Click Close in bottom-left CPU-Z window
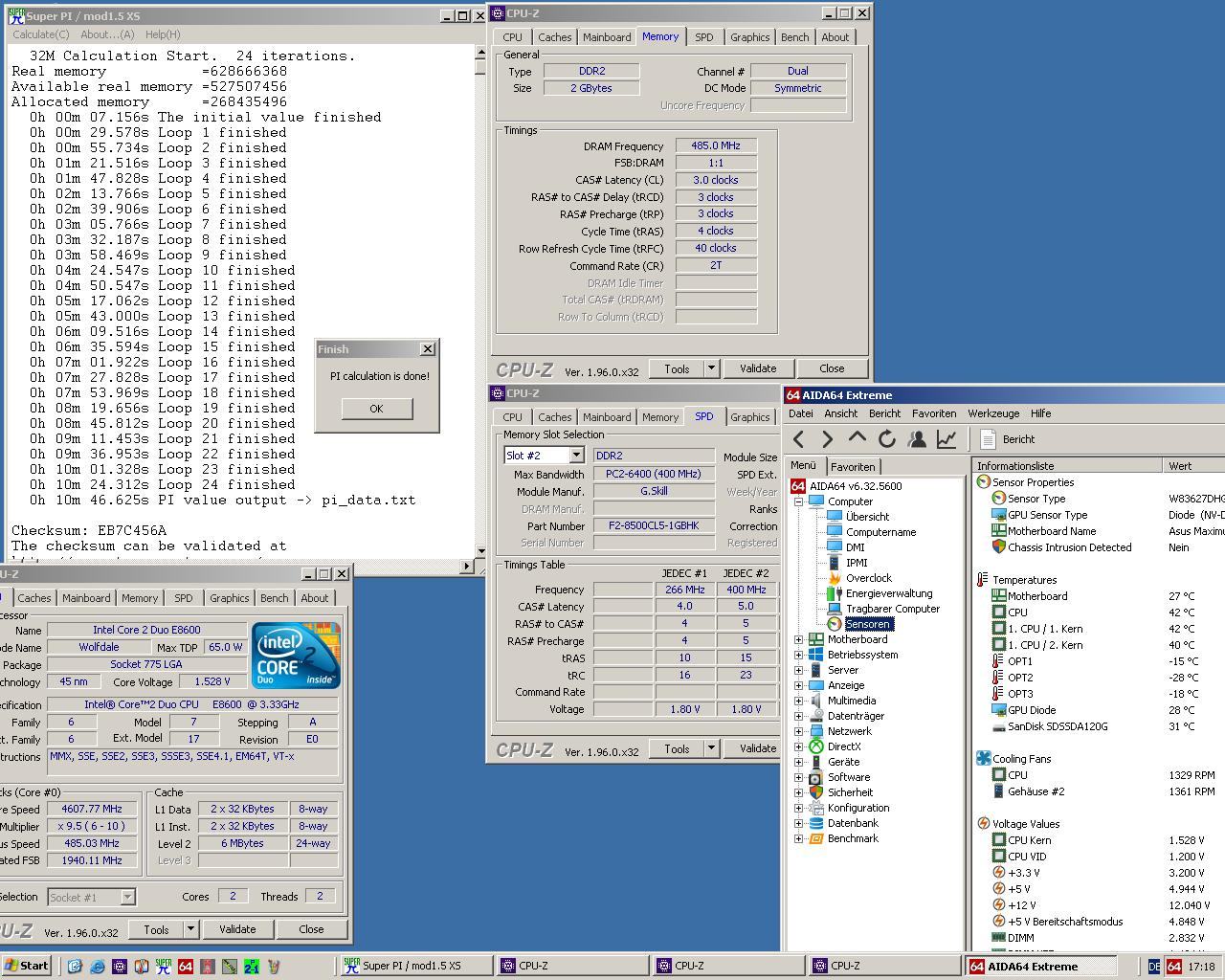The image size is (1225, 980). (311, 929)
